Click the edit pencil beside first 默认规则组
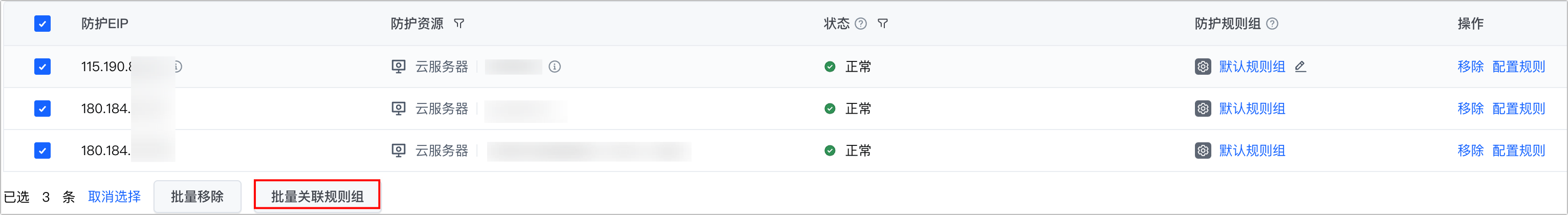 point(1300,67)
